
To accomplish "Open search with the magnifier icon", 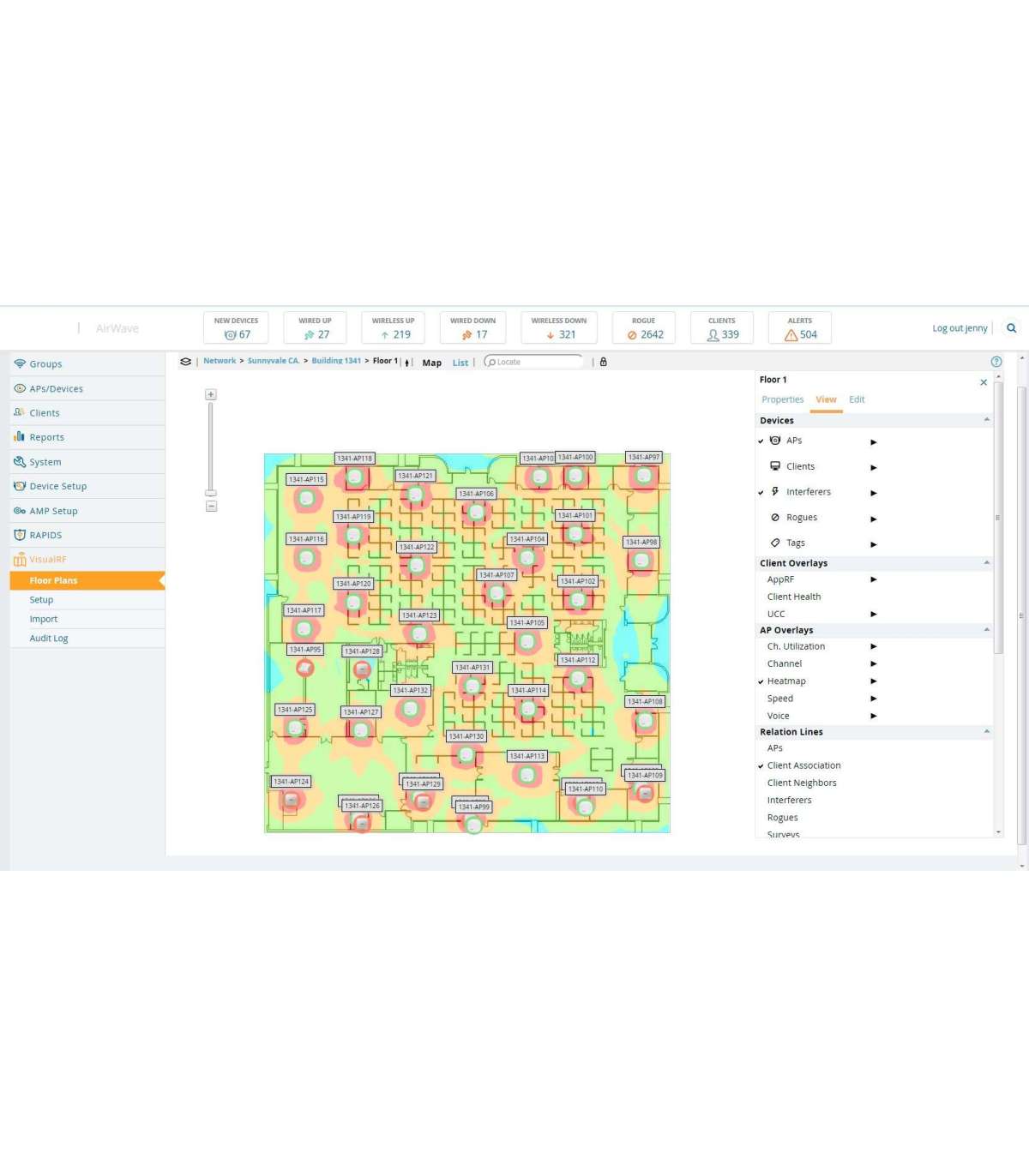I will coord(1012,328).
